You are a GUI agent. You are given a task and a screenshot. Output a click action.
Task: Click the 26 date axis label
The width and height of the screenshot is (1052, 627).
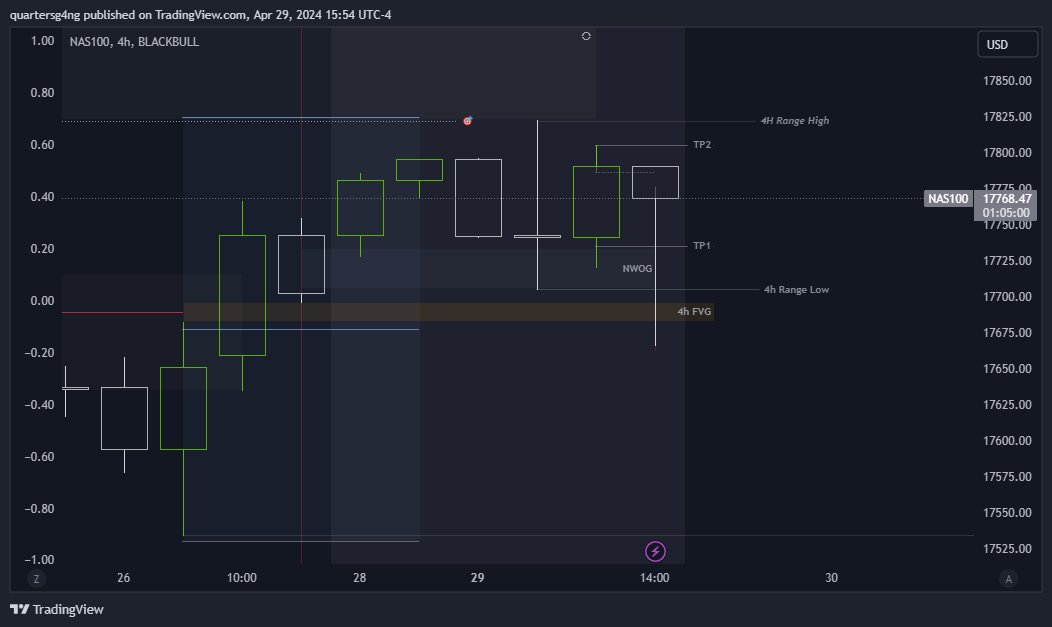point(123,578)
